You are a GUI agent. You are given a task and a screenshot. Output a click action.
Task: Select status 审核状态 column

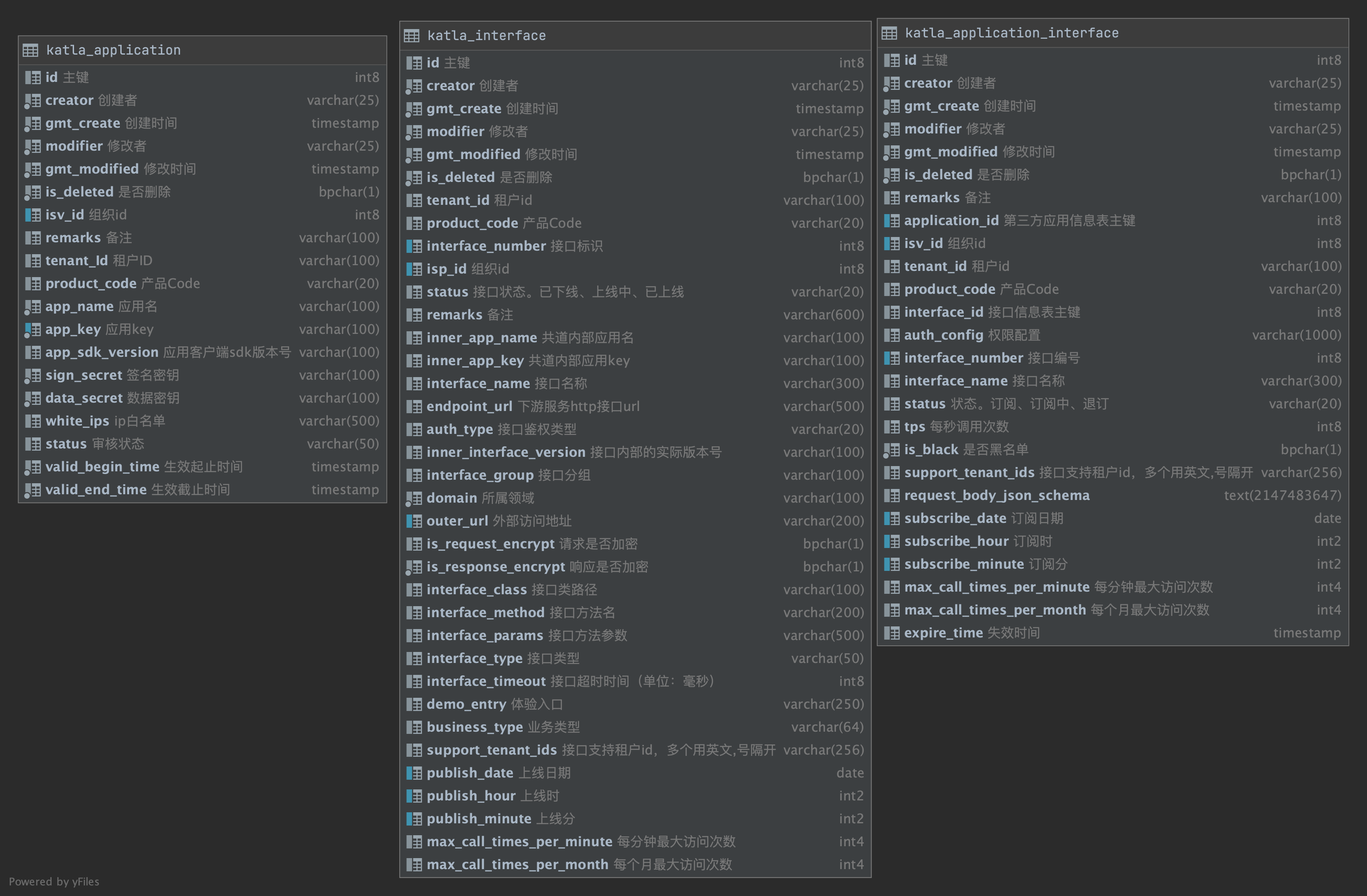coord(202,444)
